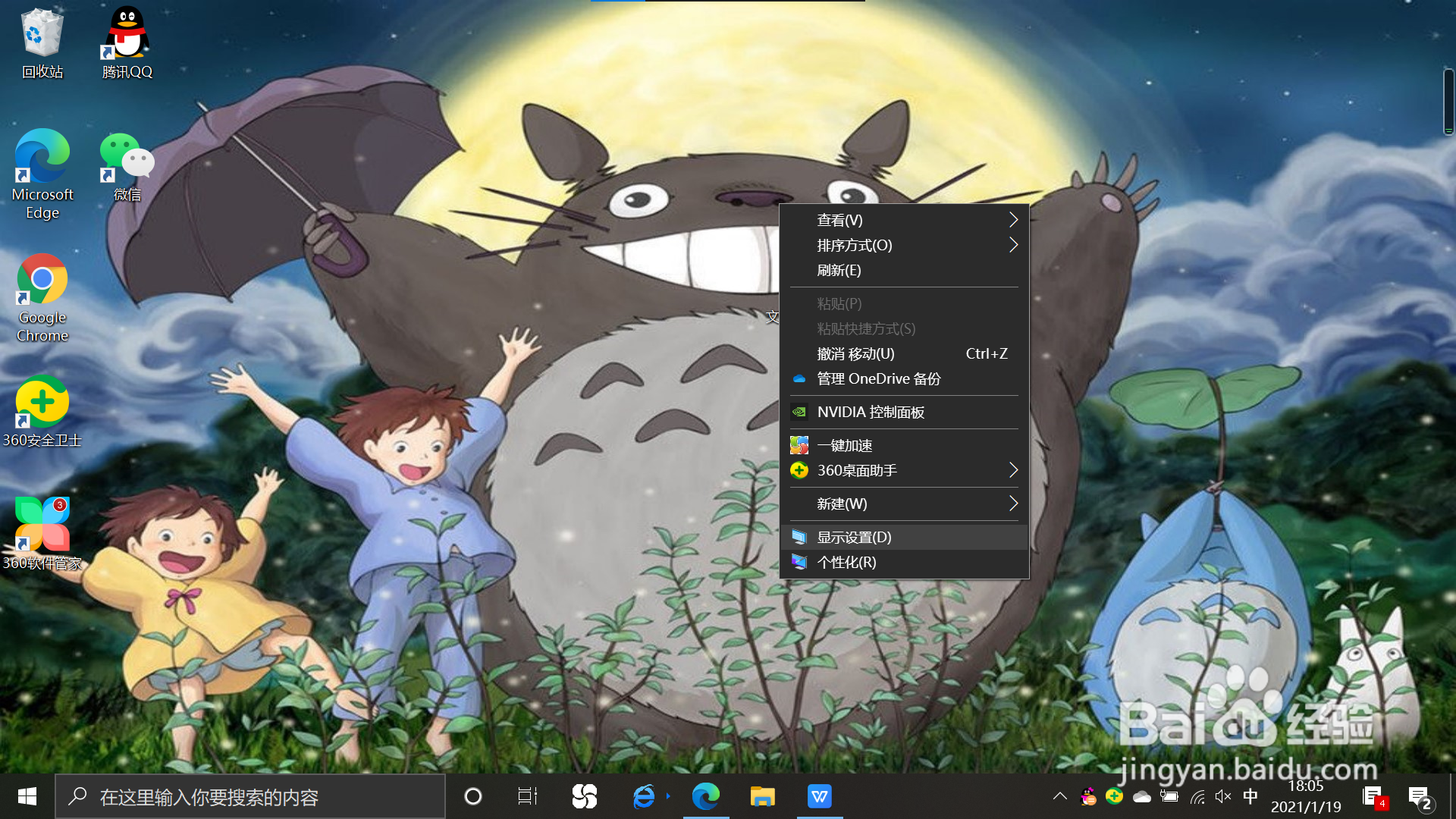Open the Task View button

(x=527, y=796)
